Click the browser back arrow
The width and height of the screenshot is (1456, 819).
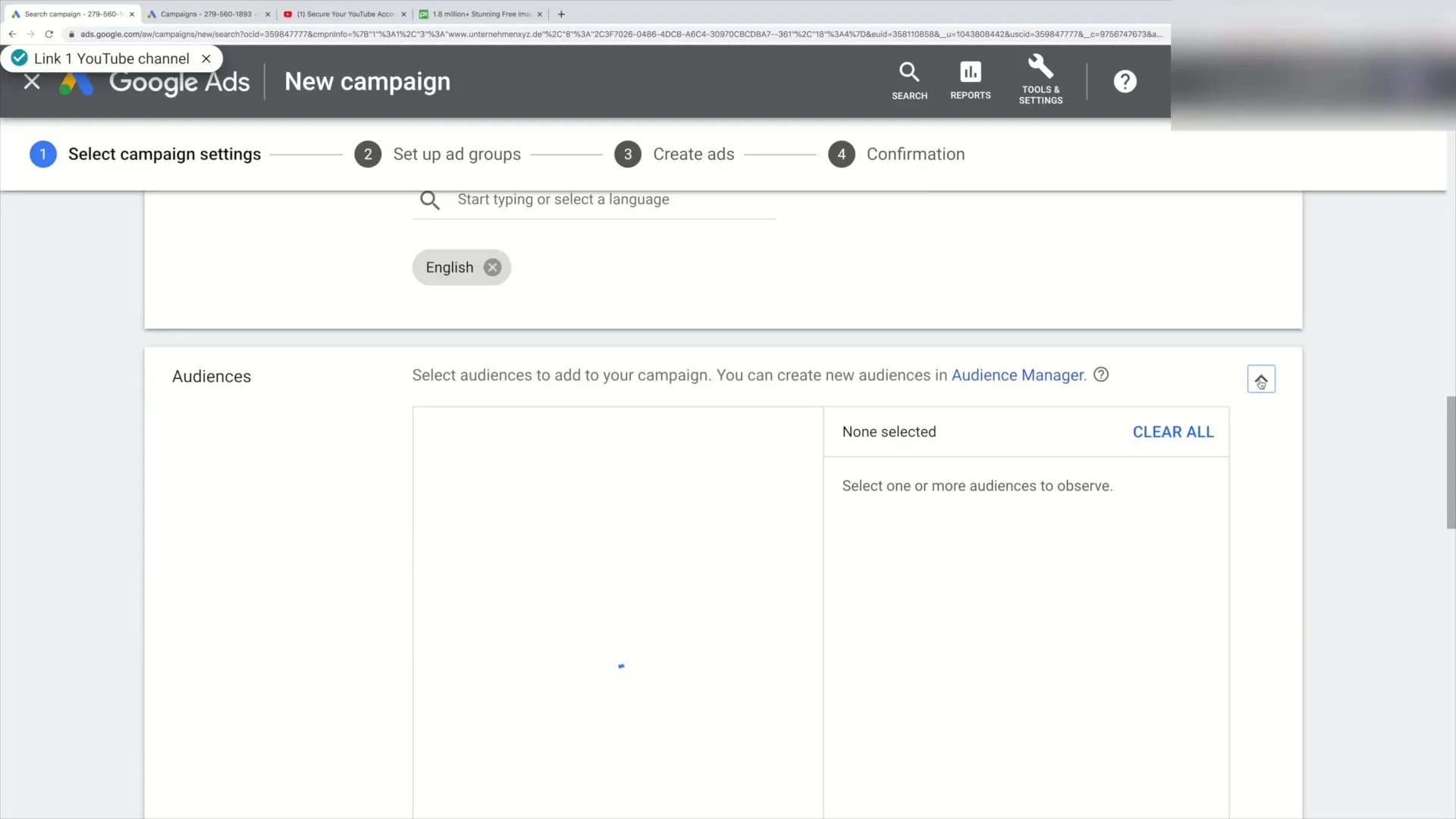click(x=12, y=34)
